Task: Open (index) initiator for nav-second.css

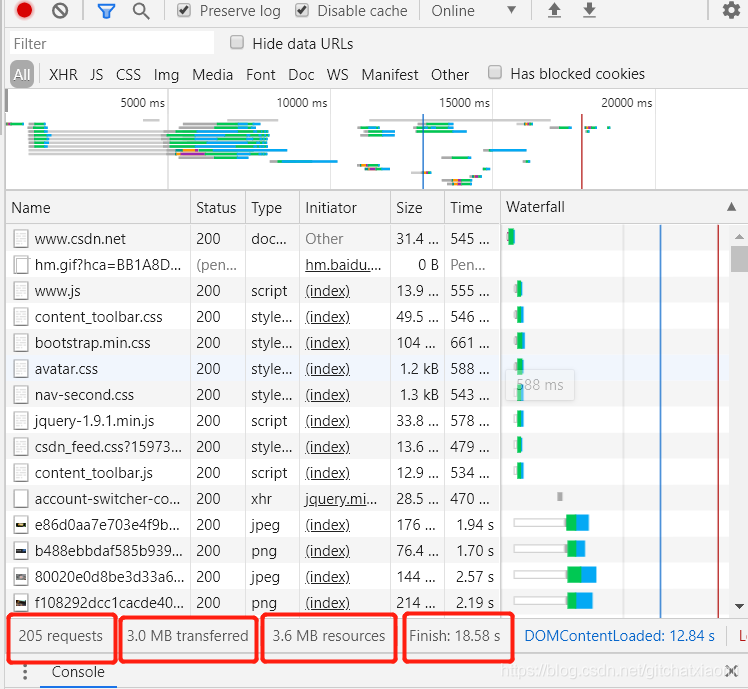Action: point(327,395)
